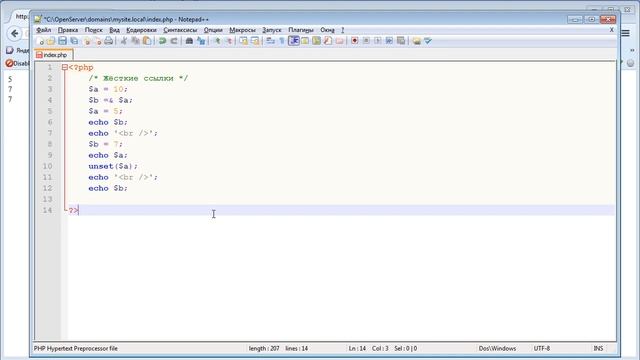Click the Close All toolbar icon
640x360 pixels.
coord(98,41)
